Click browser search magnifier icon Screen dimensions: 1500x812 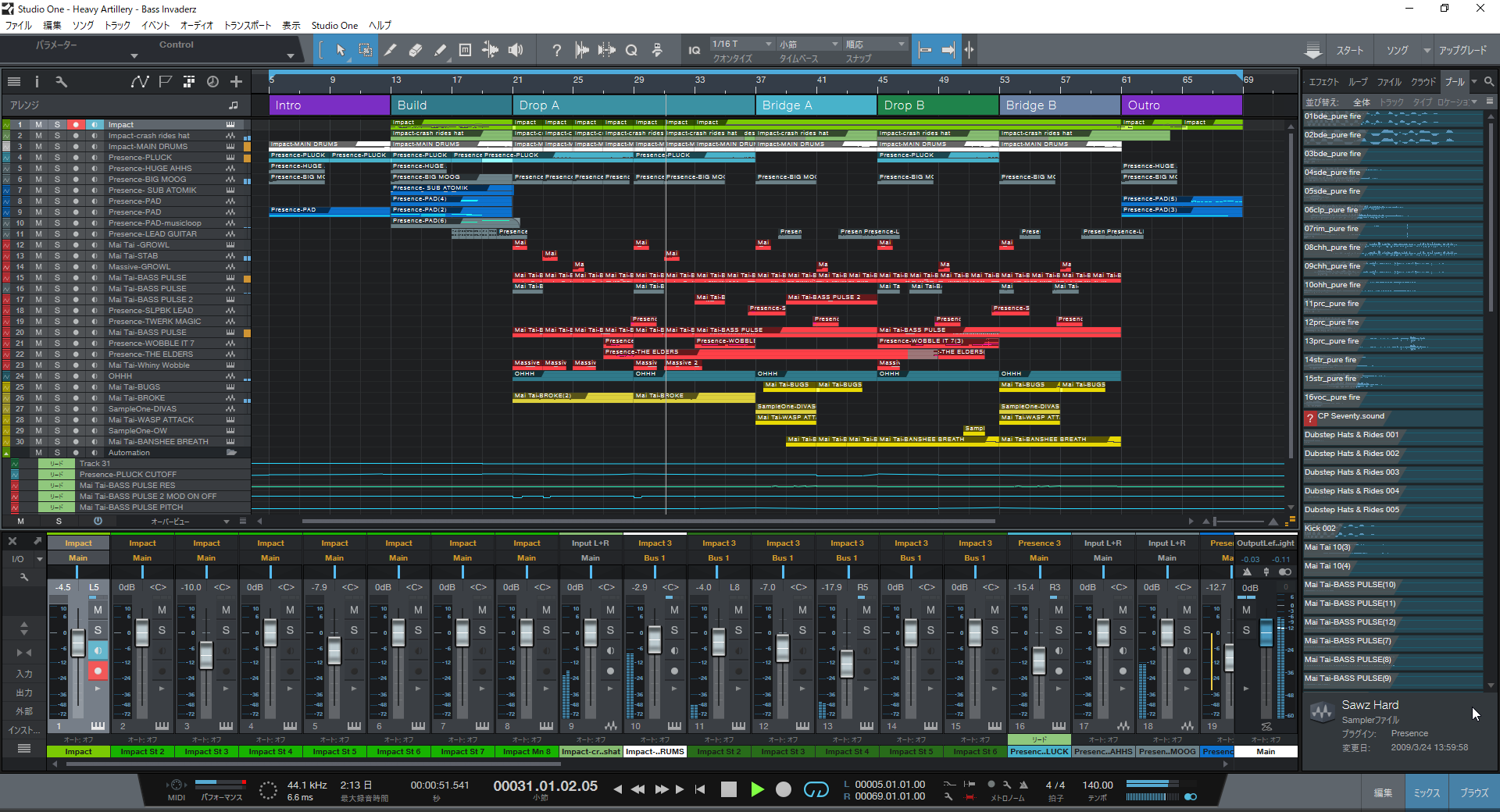pyautogui.click(x=1489, y=81)
